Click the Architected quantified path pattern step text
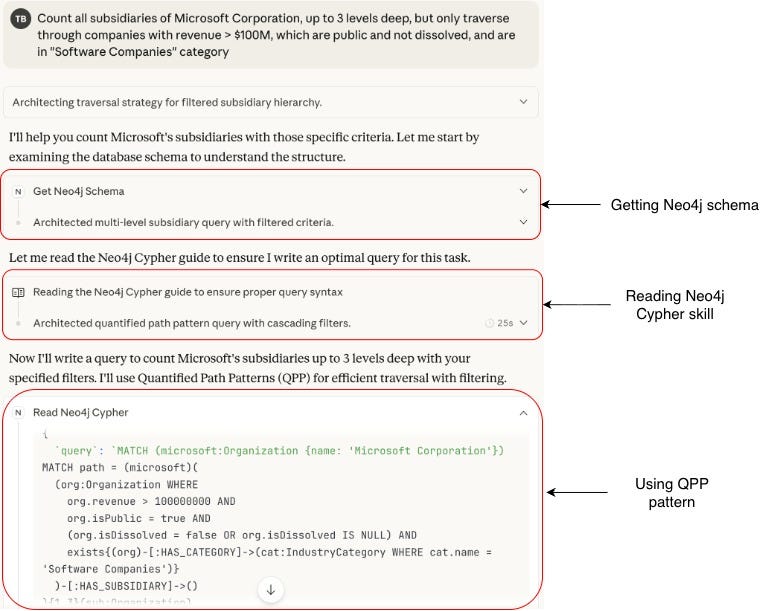The height and width of the screenshot is (611, 771). pos(191,323)
